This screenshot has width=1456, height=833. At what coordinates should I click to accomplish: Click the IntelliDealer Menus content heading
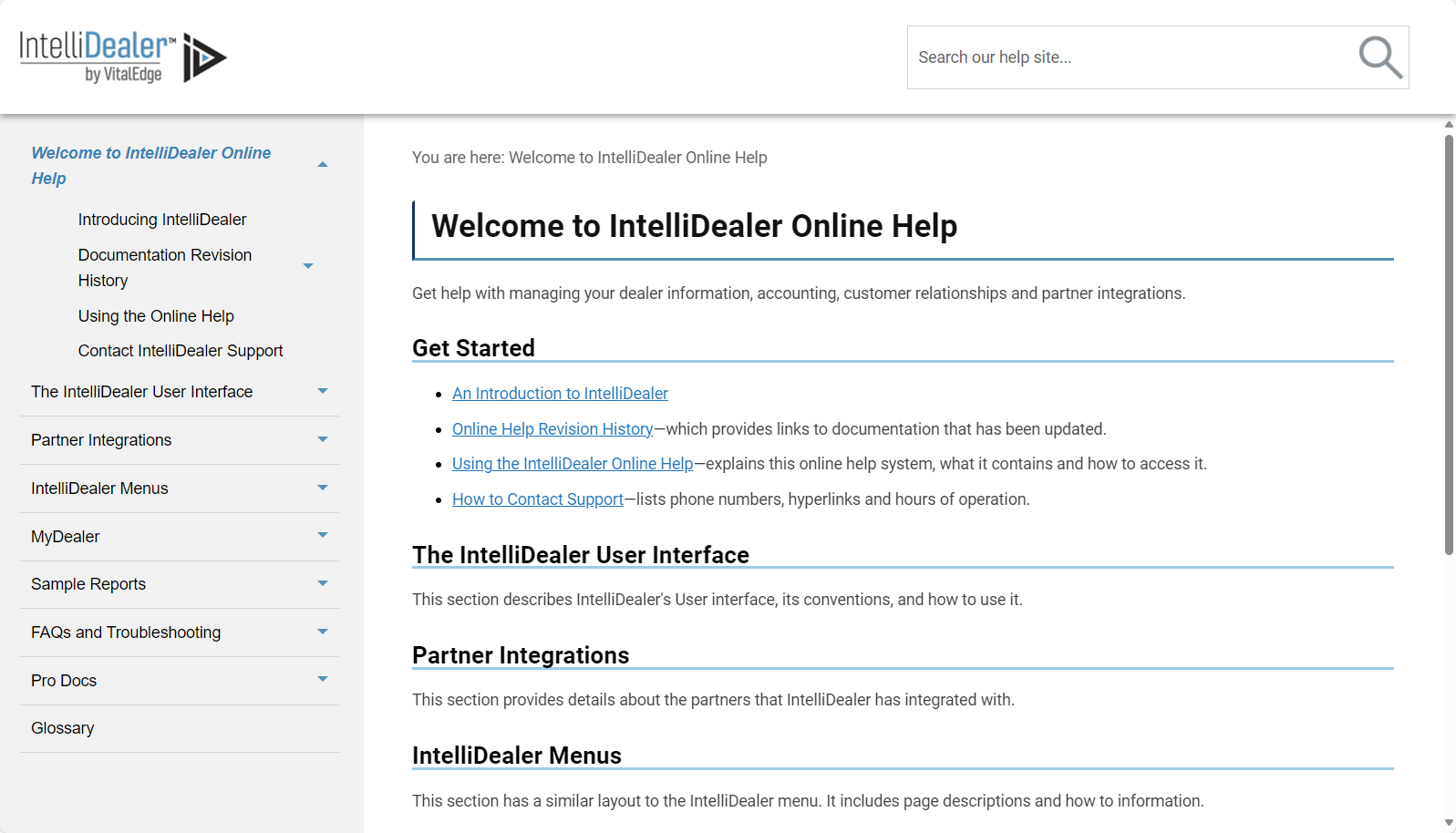[517, 756]
